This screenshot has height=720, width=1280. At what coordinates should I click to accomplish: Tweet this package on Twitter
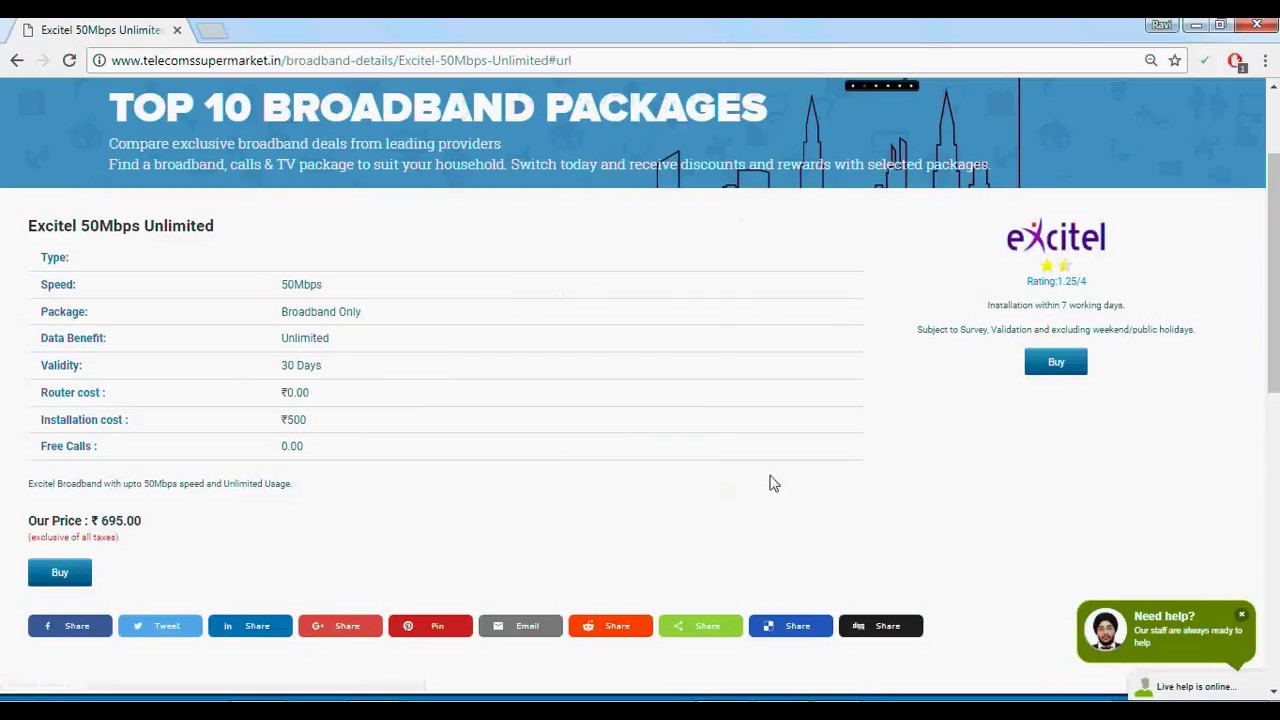point(160,626)
